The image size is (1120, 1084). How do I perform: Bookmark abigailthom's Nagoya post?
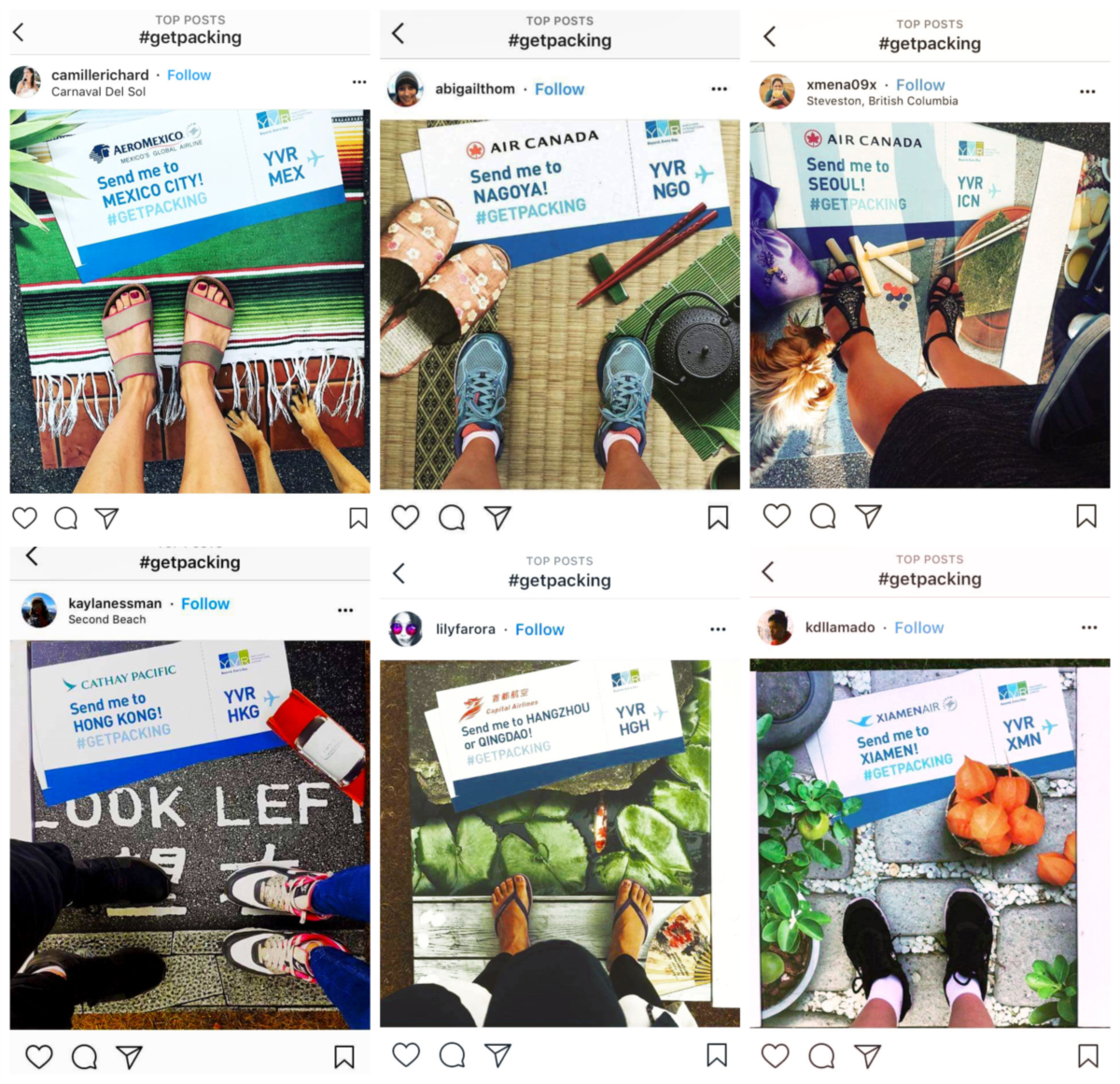coord(718,517)
